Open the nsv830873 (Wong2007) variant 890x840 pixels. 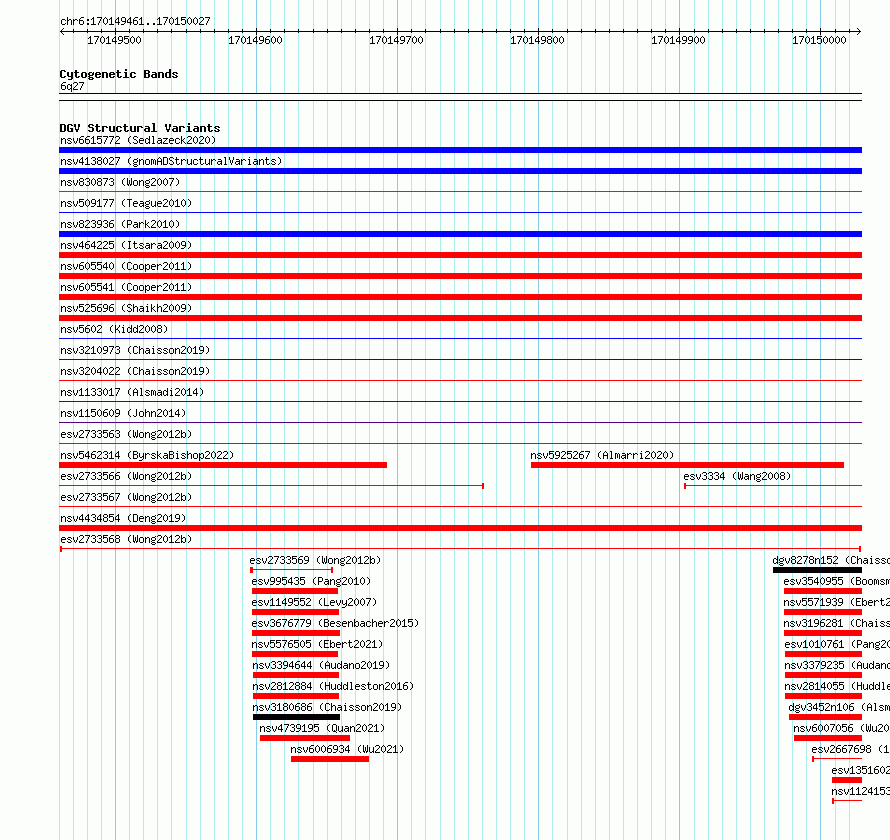tap(120, 182)
